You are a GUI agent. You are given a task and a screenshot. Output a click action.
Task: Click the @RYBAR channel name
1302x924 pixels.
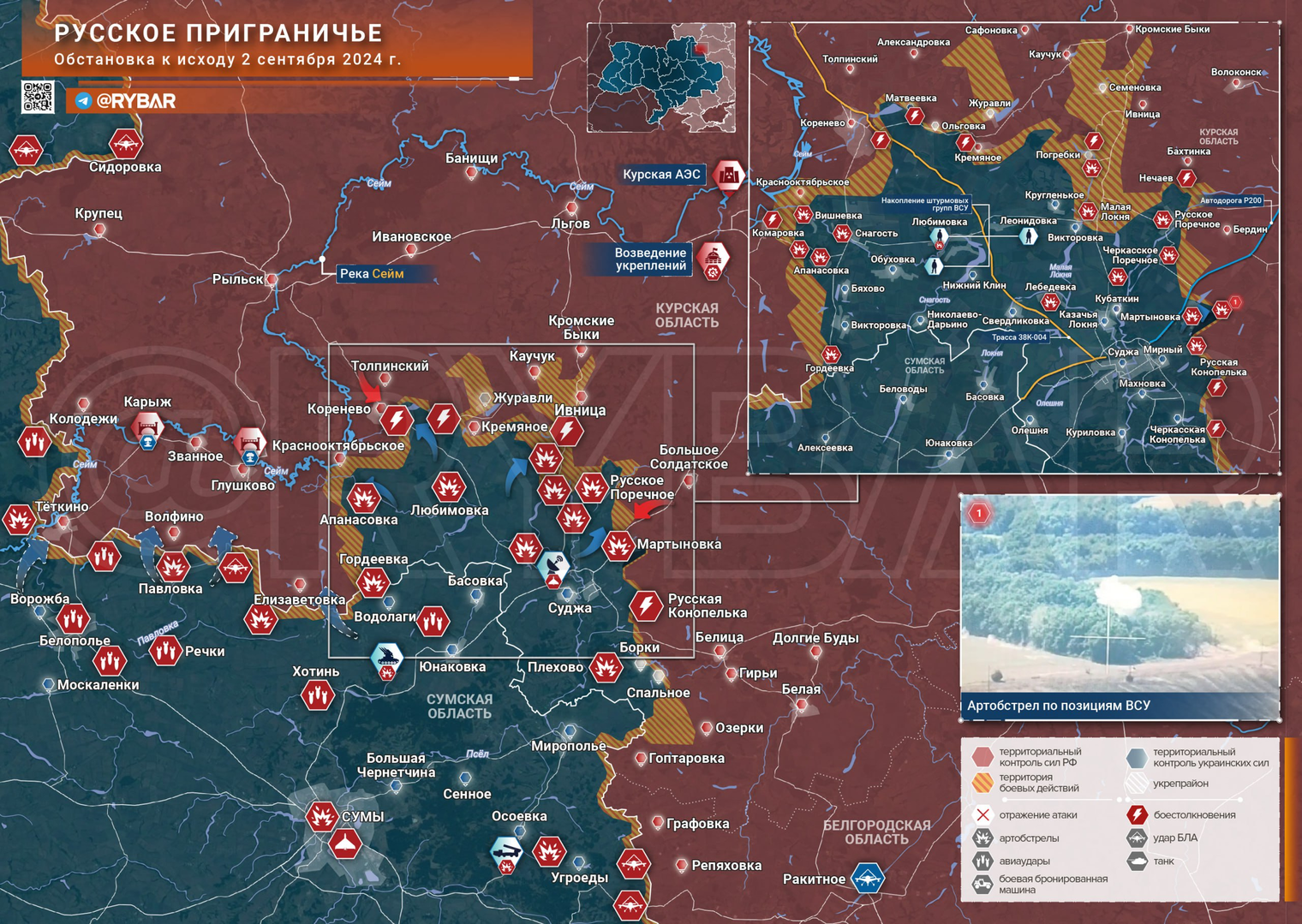point(136,101)
